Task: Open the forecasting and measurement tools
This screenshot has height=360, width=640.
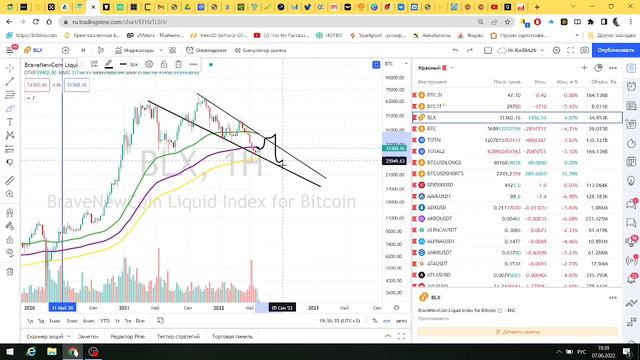Action: click(10, 149)
